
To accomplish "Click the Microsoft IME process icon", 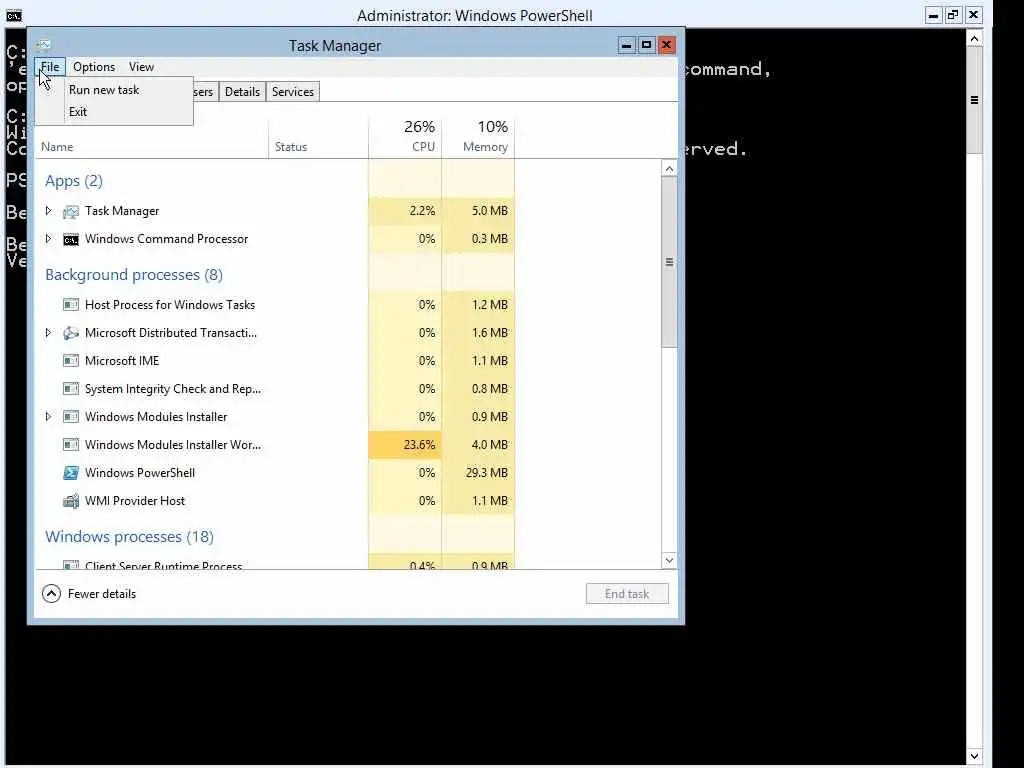I will (x=71, y=361).
